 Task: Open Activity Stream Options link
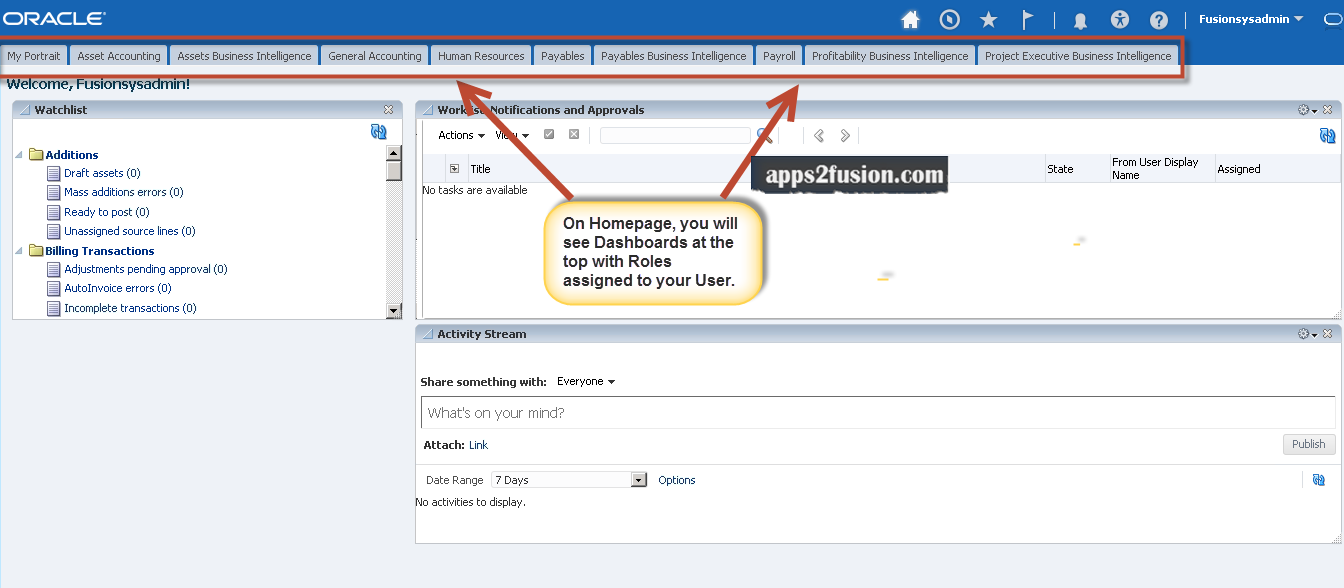point(677,480)
